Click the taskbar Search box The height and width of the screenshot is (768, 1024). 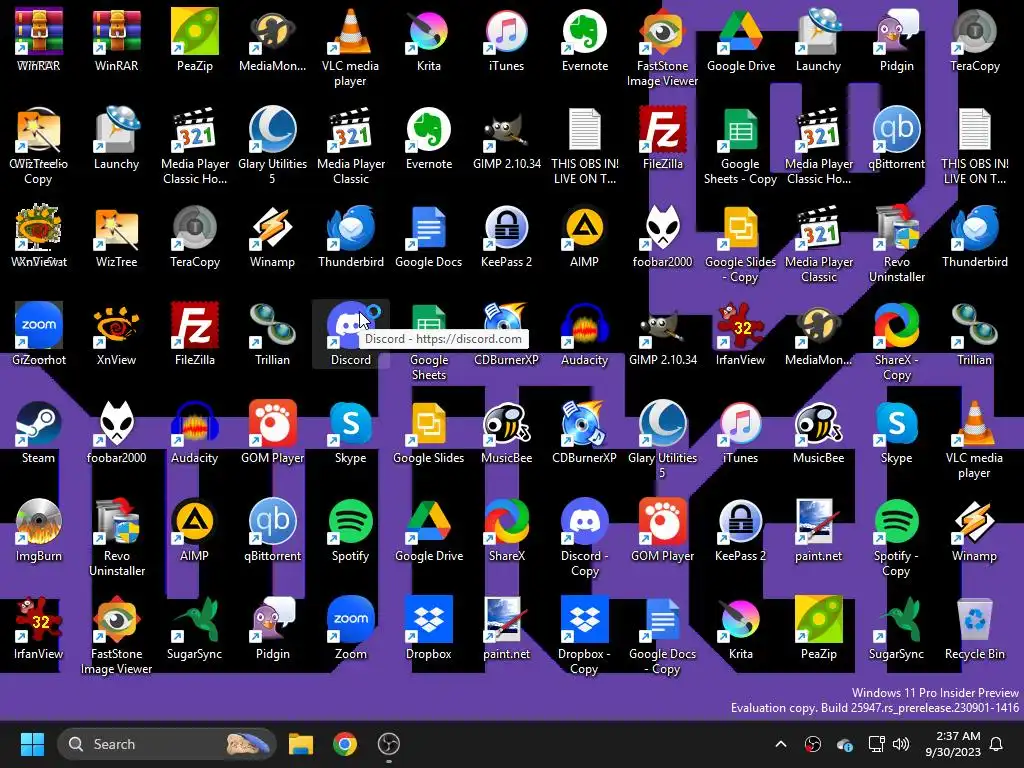[167, 744]
